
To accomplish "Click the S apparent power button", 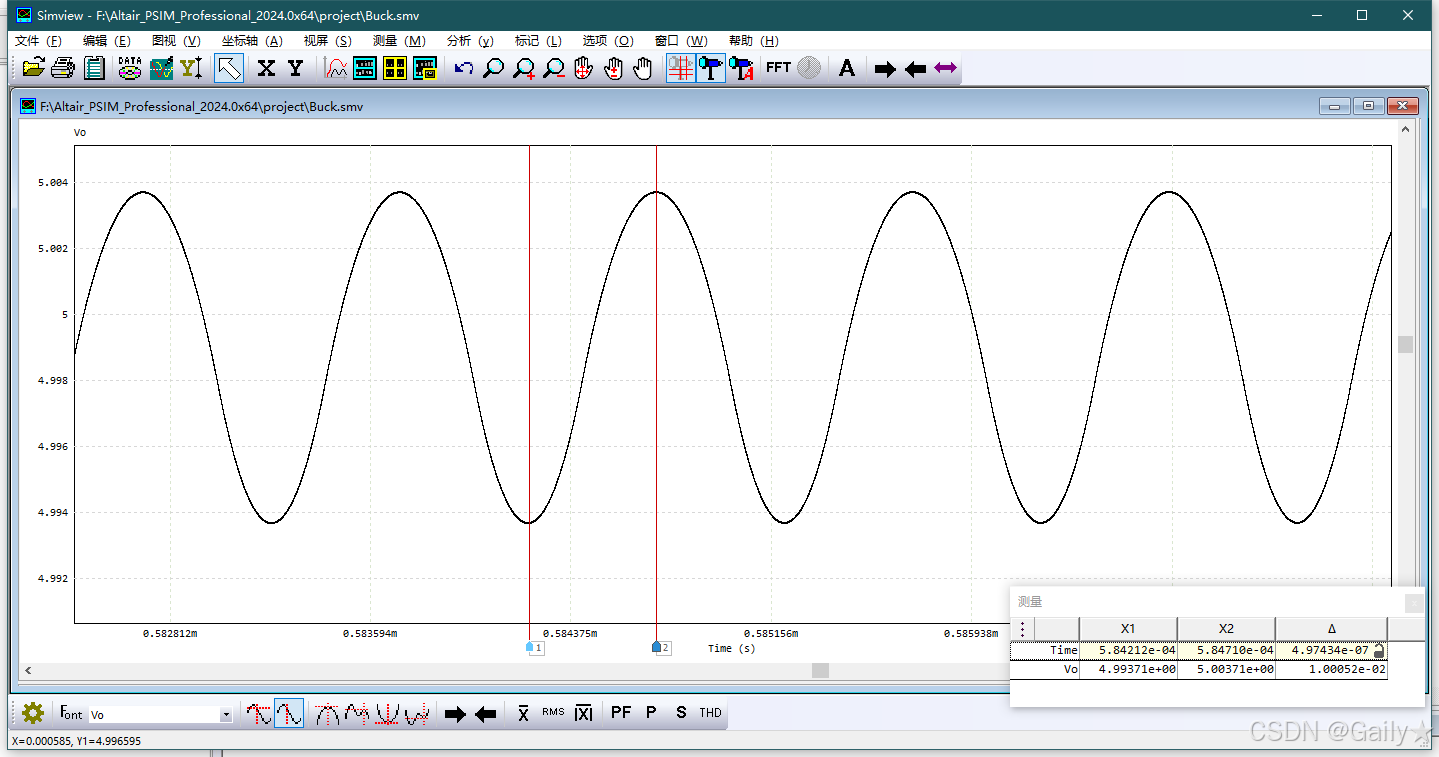I will (681, 713).
